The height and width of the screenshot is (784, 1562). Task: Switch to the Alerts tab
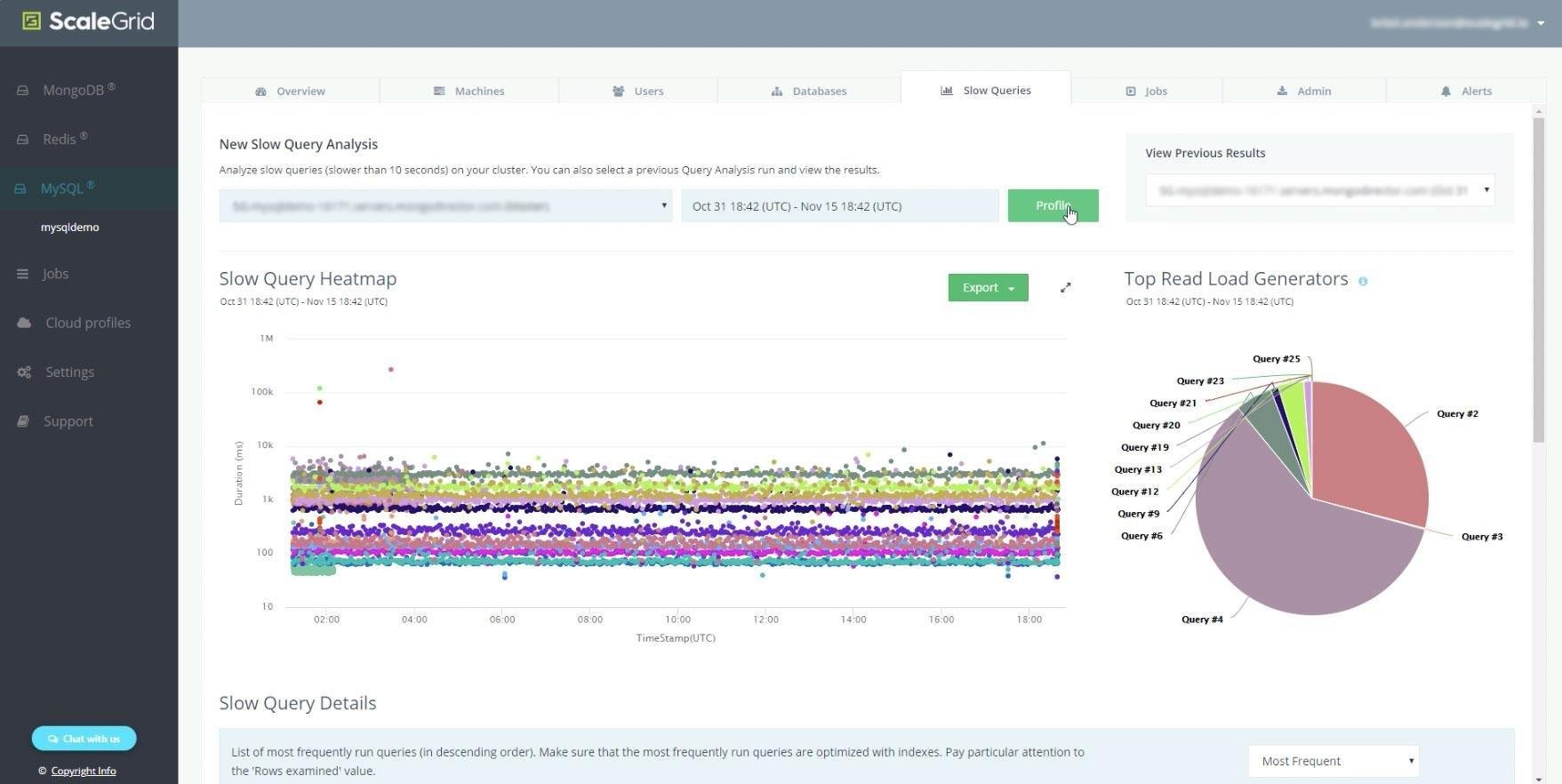(1465, 91)
